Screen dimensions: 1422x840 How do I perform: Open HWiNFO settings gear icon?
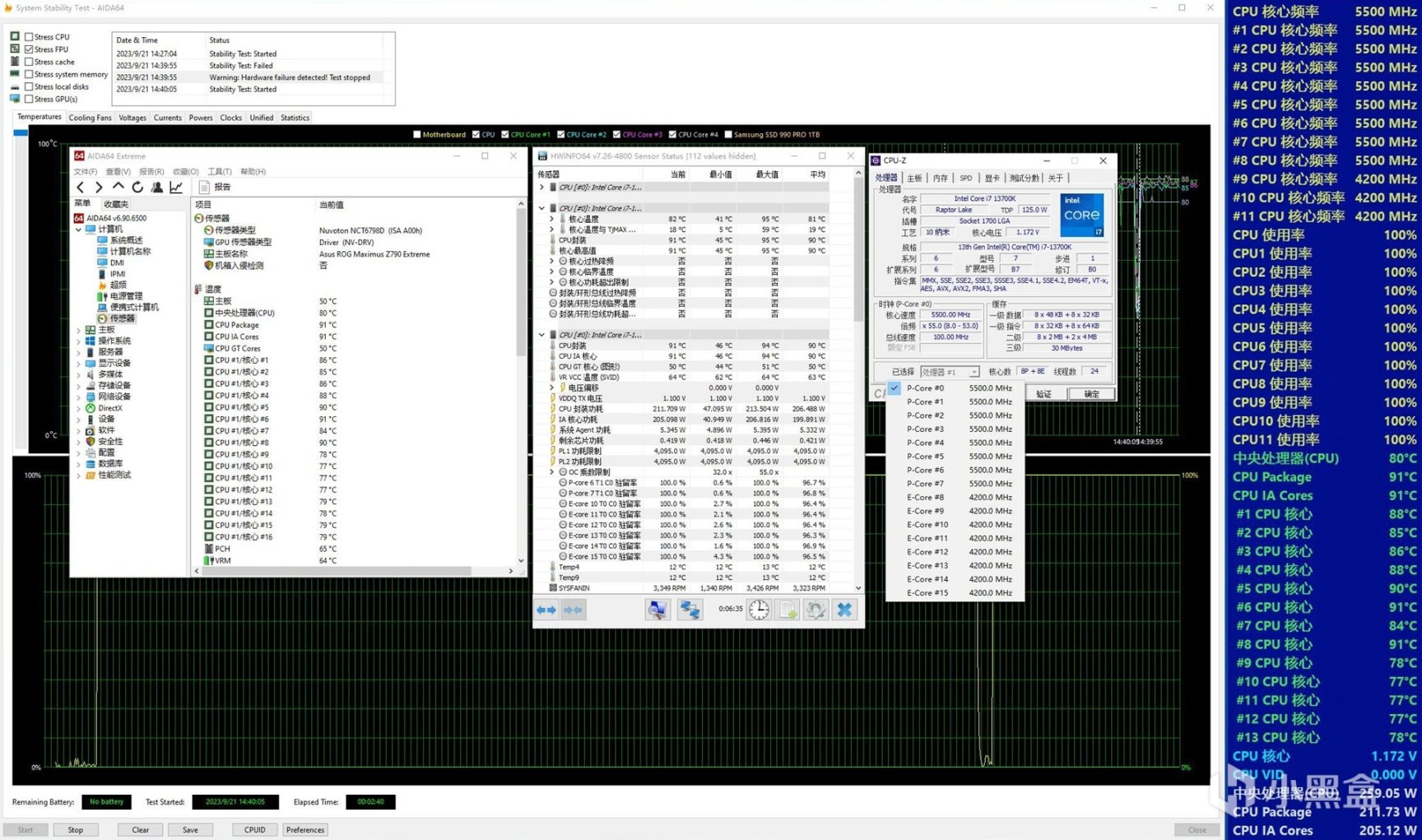(x=816, y=610)
